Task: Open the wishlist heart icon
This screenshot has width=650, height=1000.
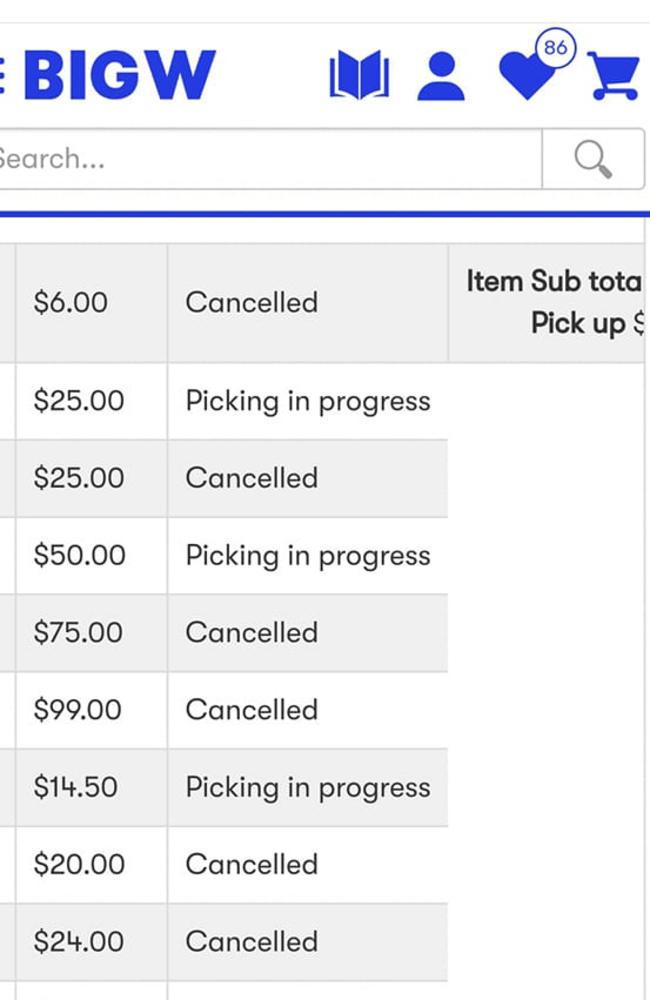Action: click(527, 76)
